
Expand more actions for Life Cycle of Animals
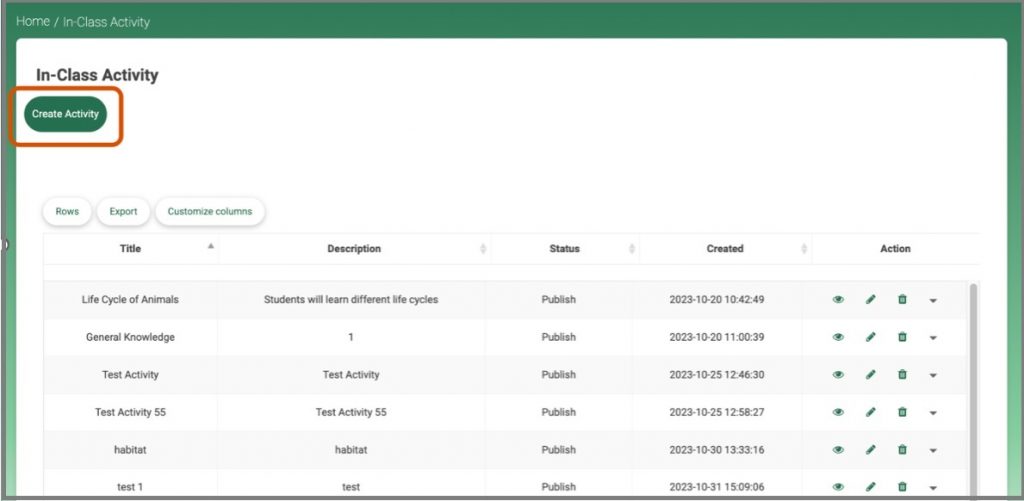tap(933, 300)
